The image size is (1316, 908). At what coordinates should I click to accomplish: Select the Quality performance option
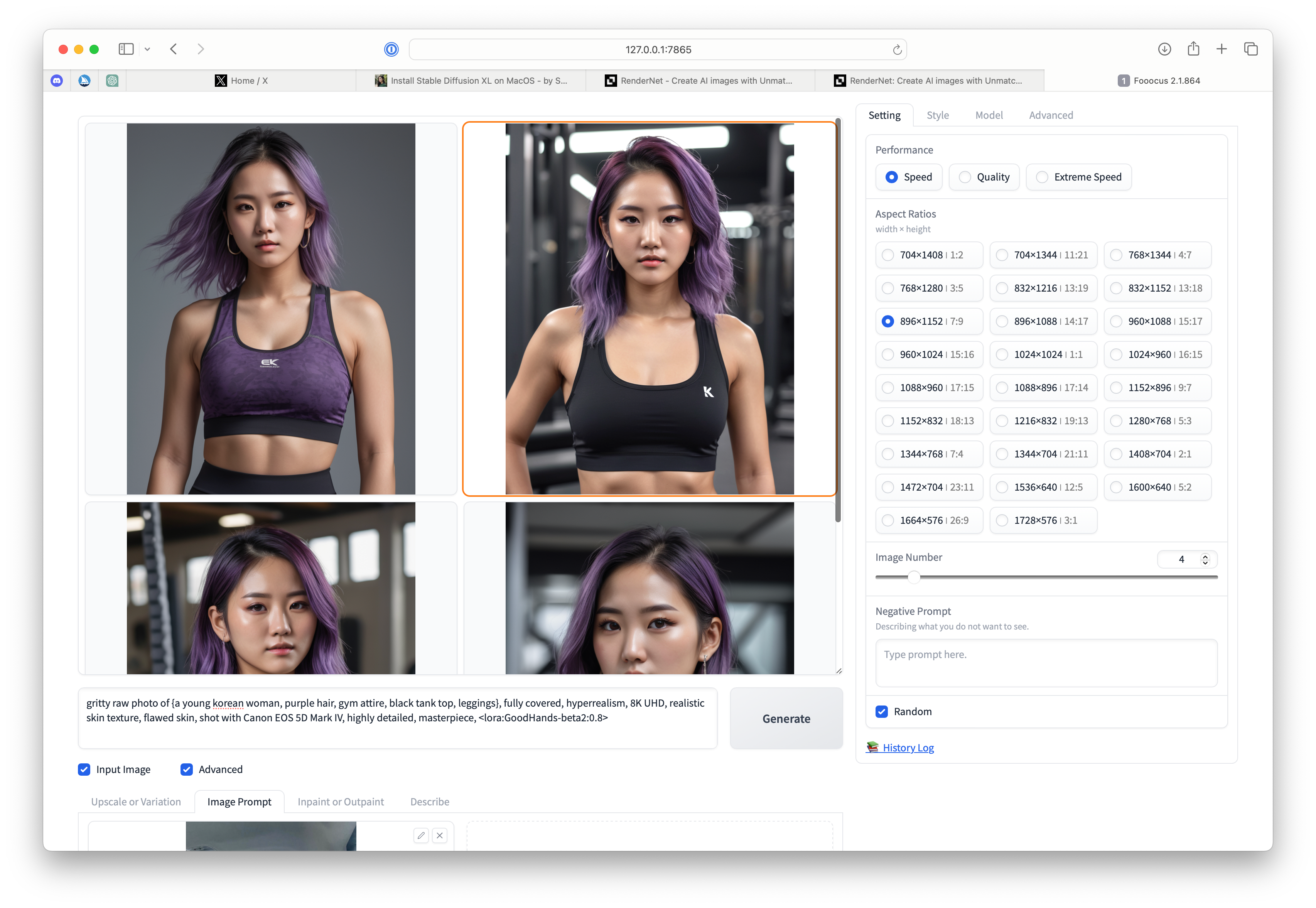pos(965,177)
